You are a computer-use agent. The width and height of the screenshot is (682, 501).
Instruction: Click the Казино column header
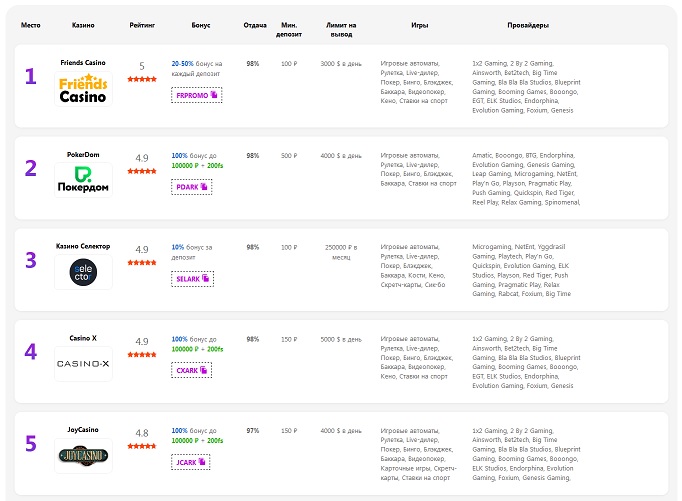(83, 25)
